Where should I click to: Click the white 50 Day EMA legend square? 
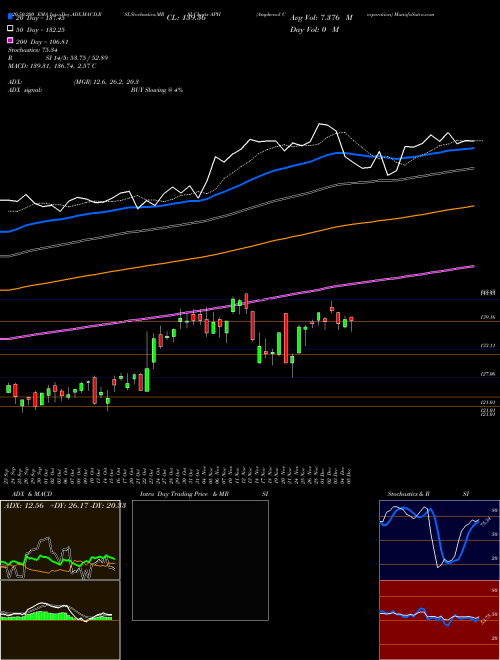click(x=10, y=29)
